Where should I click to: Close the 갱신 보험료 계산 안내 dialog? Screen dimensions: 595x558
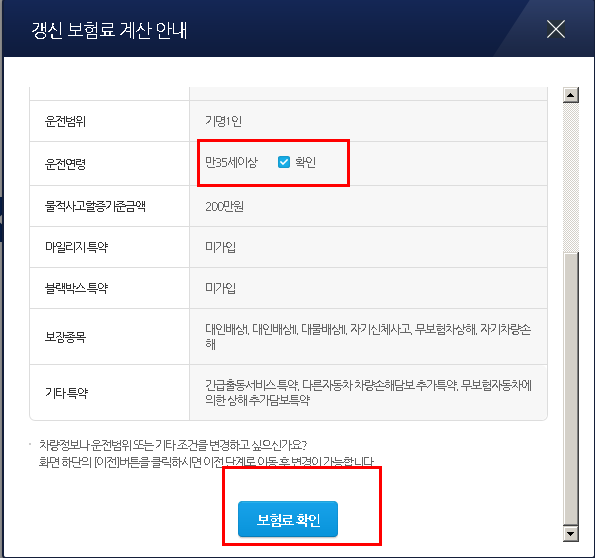coord(556,29)
